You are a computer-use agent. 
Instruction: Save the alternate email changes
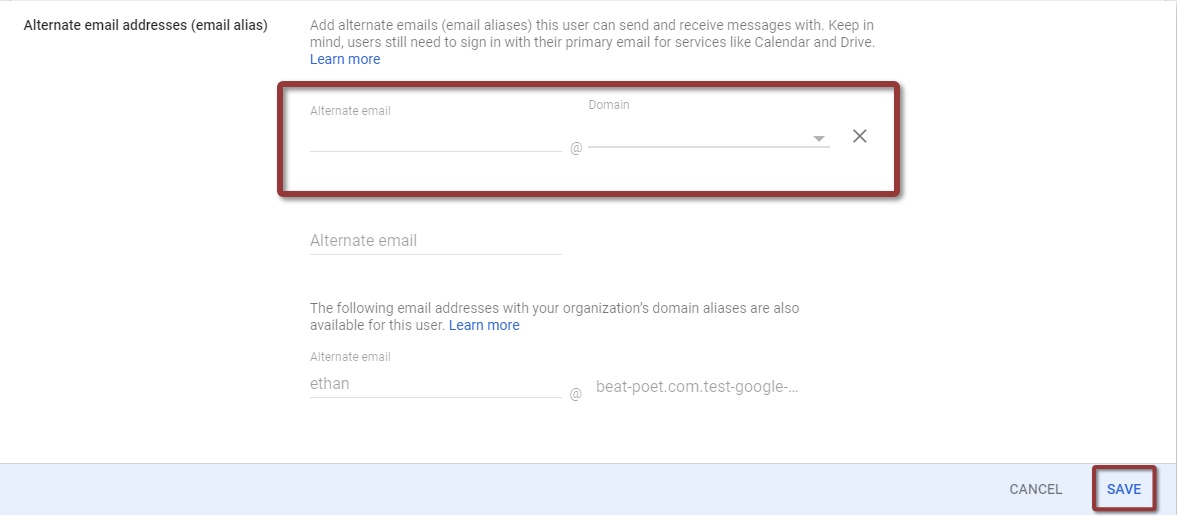point(1124,489)
